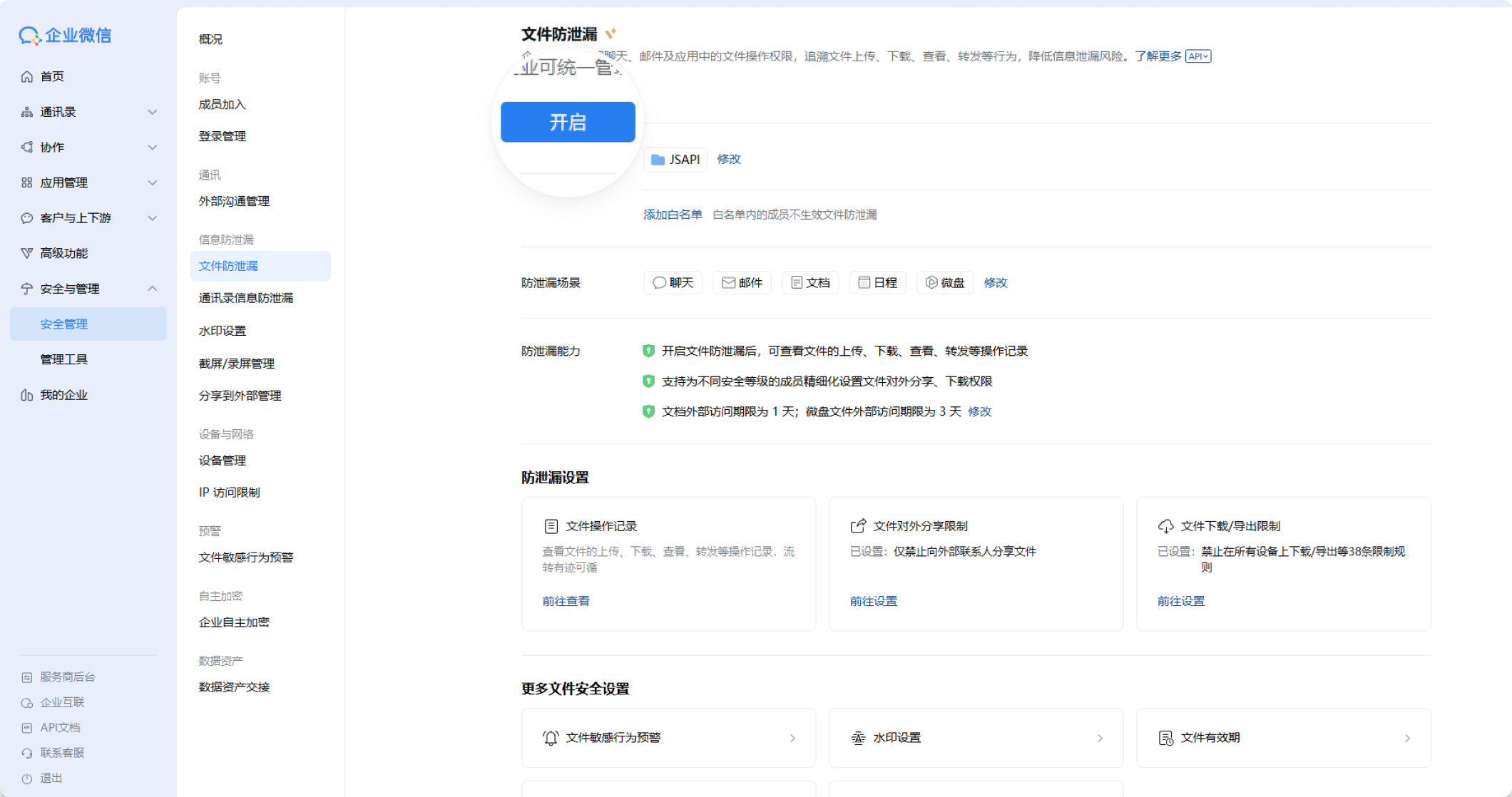
Task: Click 前往设置 on the 文件下载/导出限制 card
Action: tap(1181, 601)
